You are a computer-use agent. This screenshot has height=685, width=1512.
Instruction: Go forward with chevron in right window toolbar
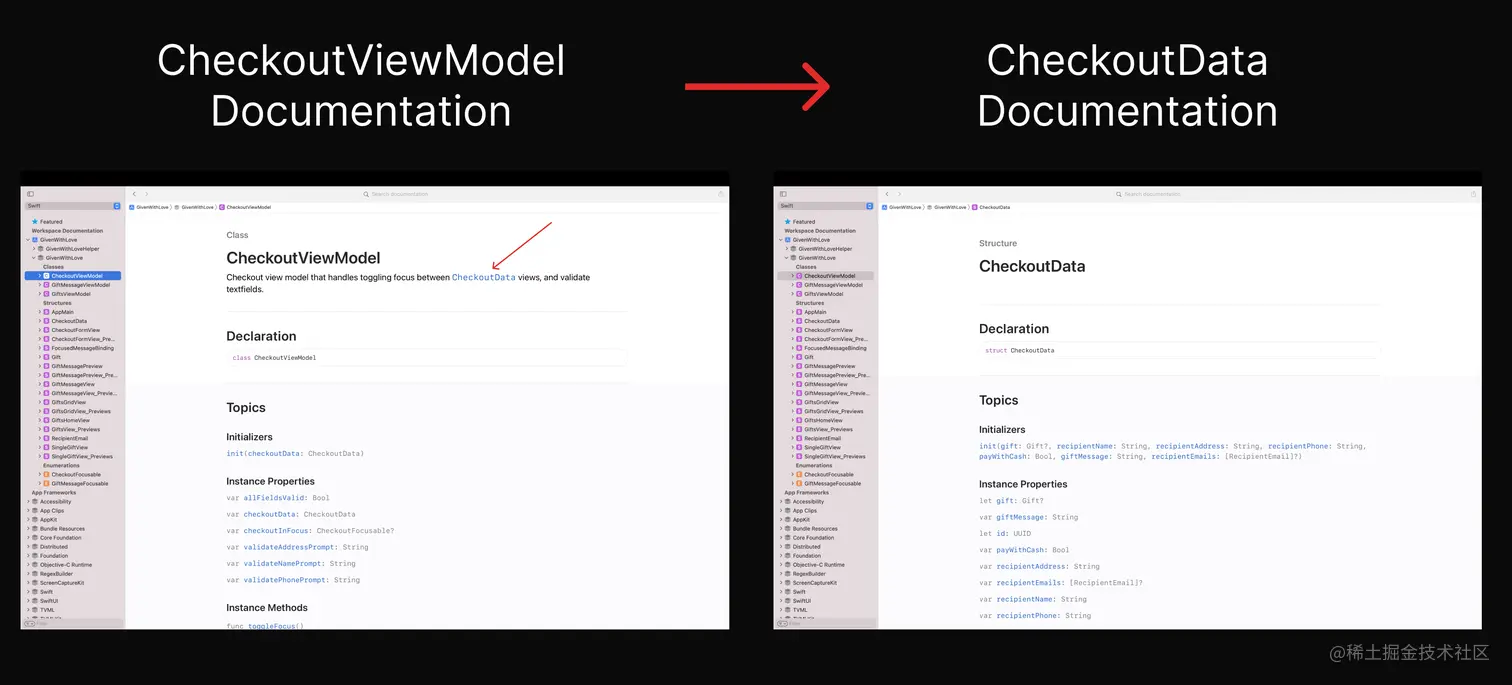pyautogui.click(x=899, y=194)
